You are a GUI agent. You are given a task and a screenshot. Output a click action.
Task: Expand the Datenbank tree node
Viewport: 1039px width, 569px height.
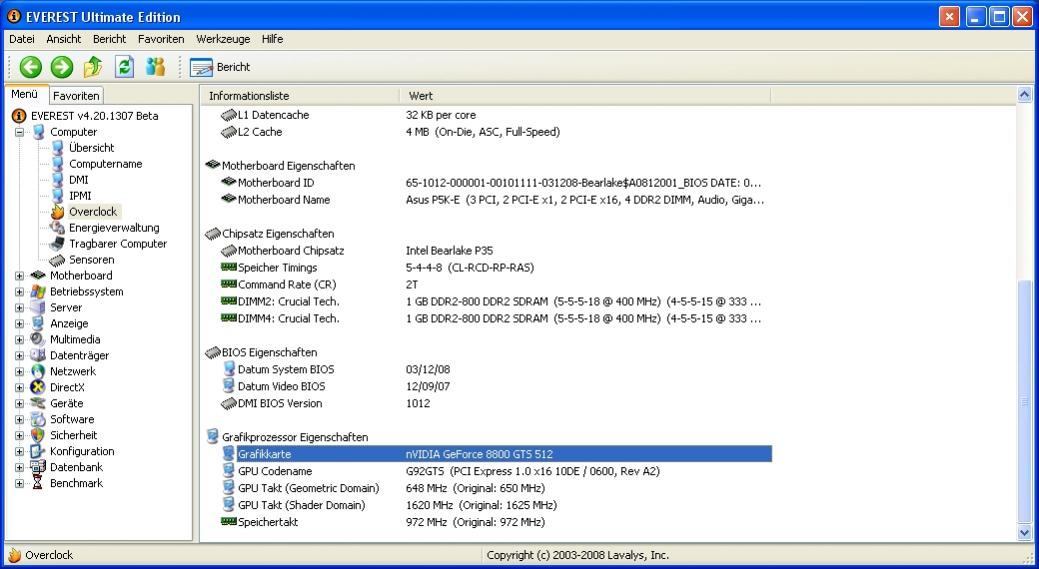19,467
